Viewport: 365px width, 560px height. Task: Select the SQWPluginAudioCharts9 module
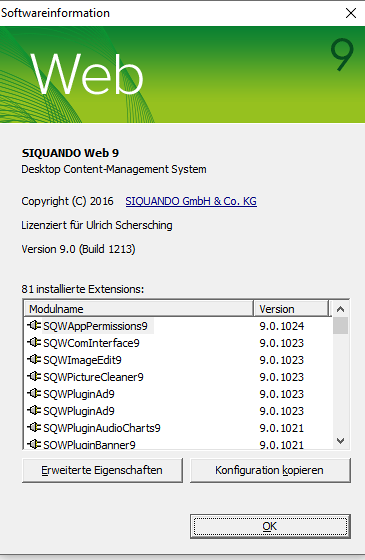102,428
